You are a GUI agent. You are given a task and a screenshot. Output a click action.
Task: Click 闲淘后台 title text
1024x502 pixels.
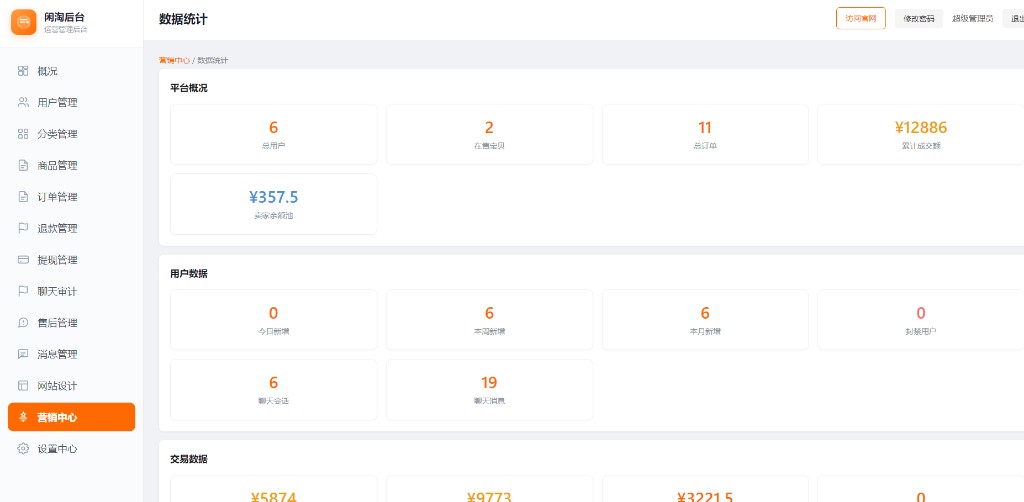[x=64, y=18]
